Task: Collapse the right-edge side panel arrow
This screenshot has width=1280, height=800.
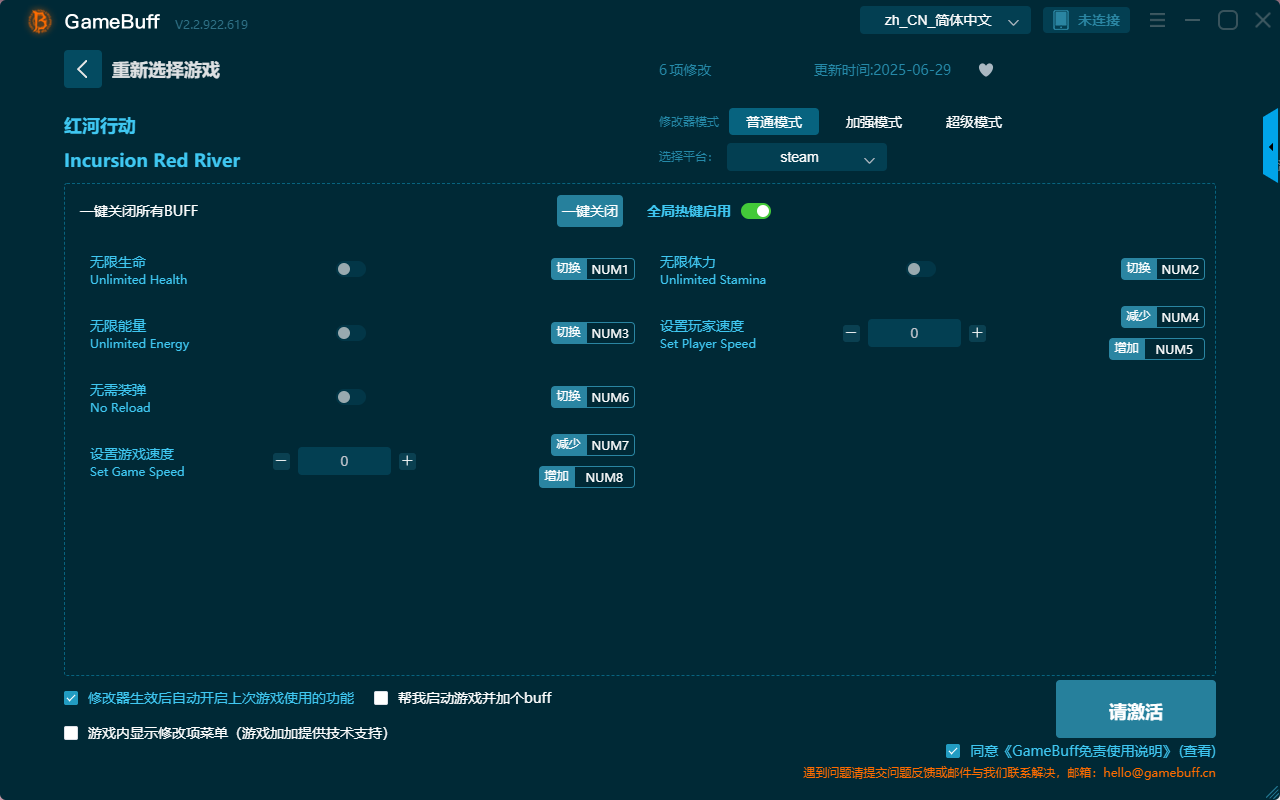Action: pyautogui.click(x=1271, y=145)
